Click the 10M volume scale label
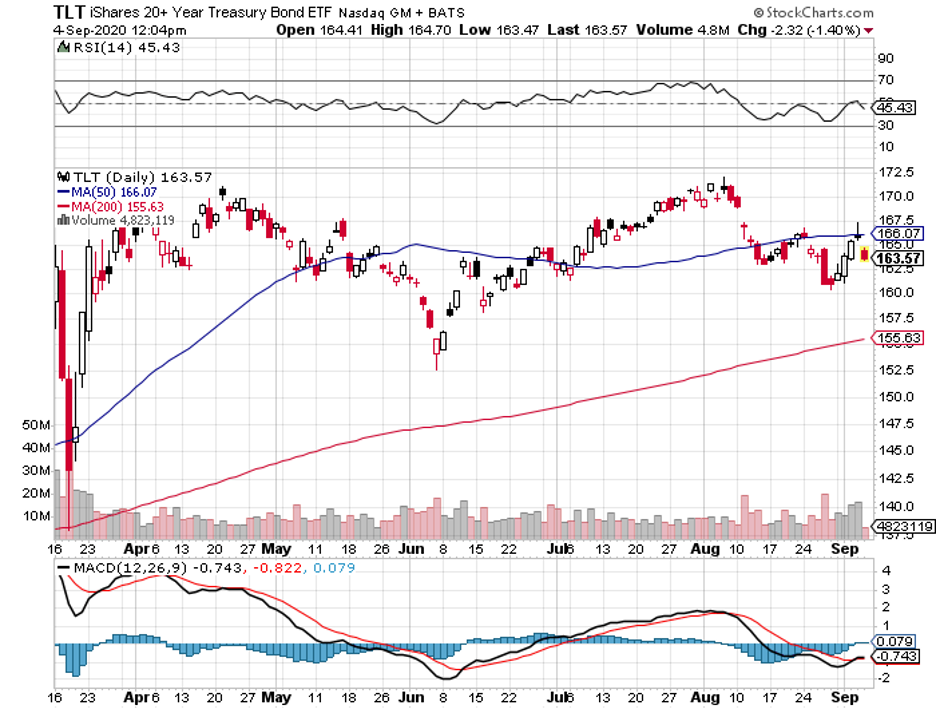936x708 pixels. coord(36,516)
